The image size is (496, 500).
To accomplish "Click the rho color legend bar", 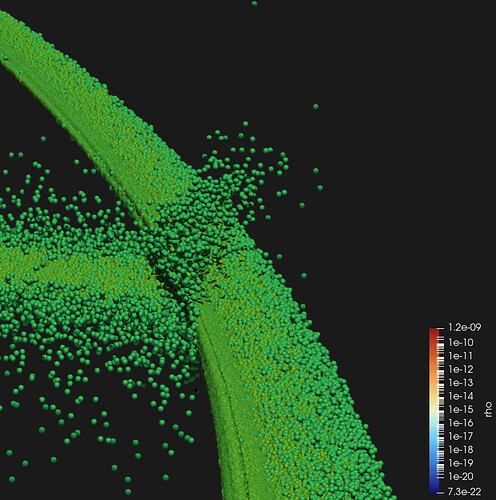I will point(434,410).
